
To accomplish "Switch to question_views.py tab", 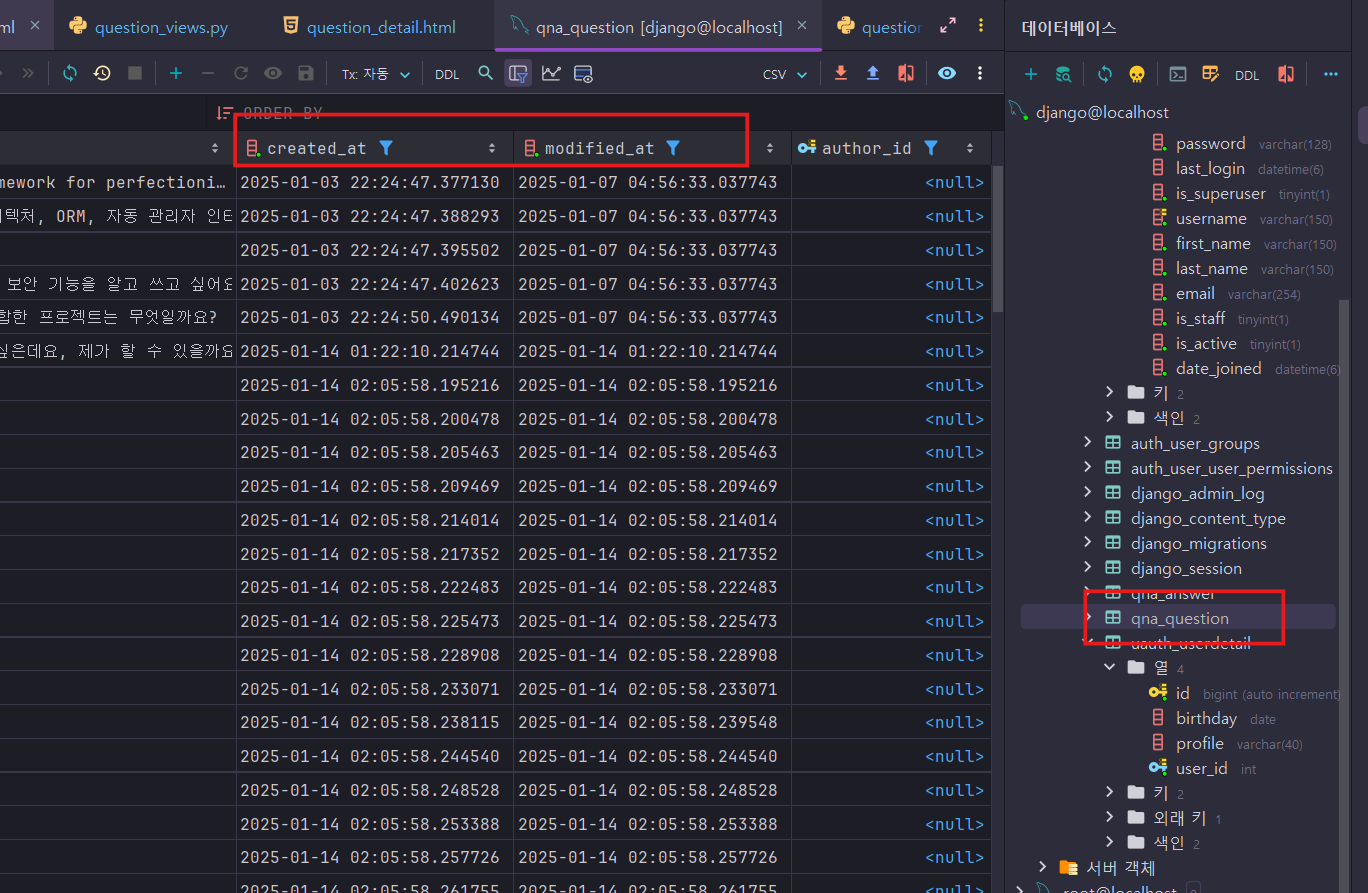I will click(x=149, y=27).
